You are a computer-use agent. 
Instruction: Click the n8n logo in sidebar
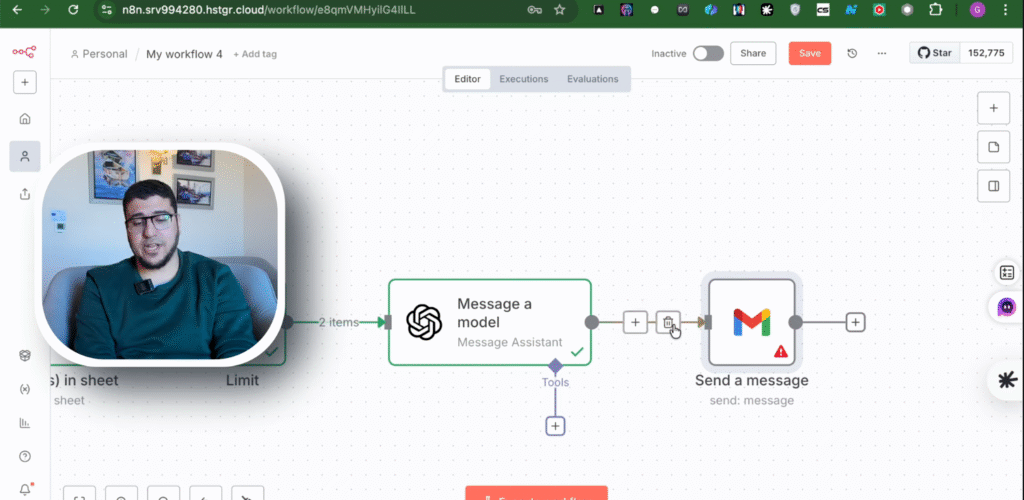pyautogui.click(x=24, y=52)
